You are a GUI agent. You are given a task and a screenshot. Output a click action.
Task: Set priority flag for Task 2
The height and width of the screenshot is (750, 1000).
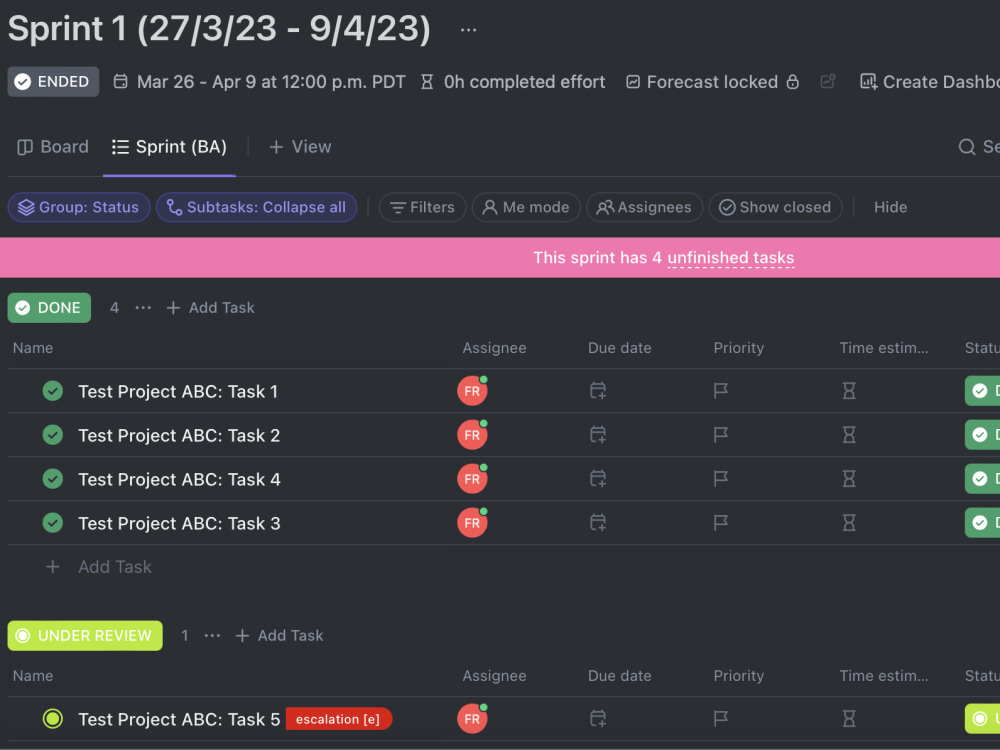(721, 435)
